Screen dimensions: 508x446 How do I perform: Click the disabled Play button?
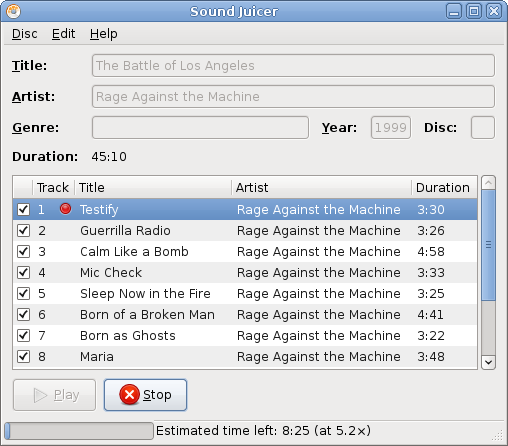54,395
